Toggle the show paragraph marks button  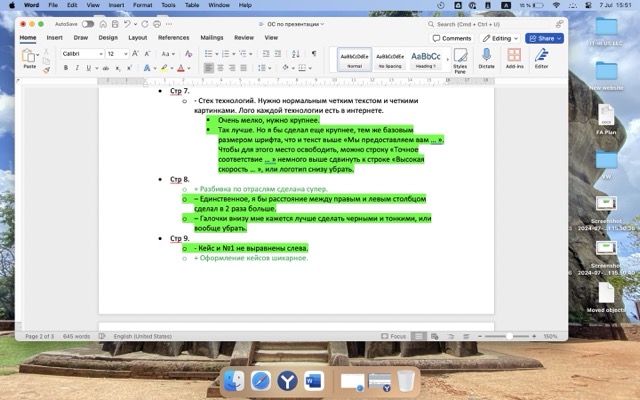point(313,53)
